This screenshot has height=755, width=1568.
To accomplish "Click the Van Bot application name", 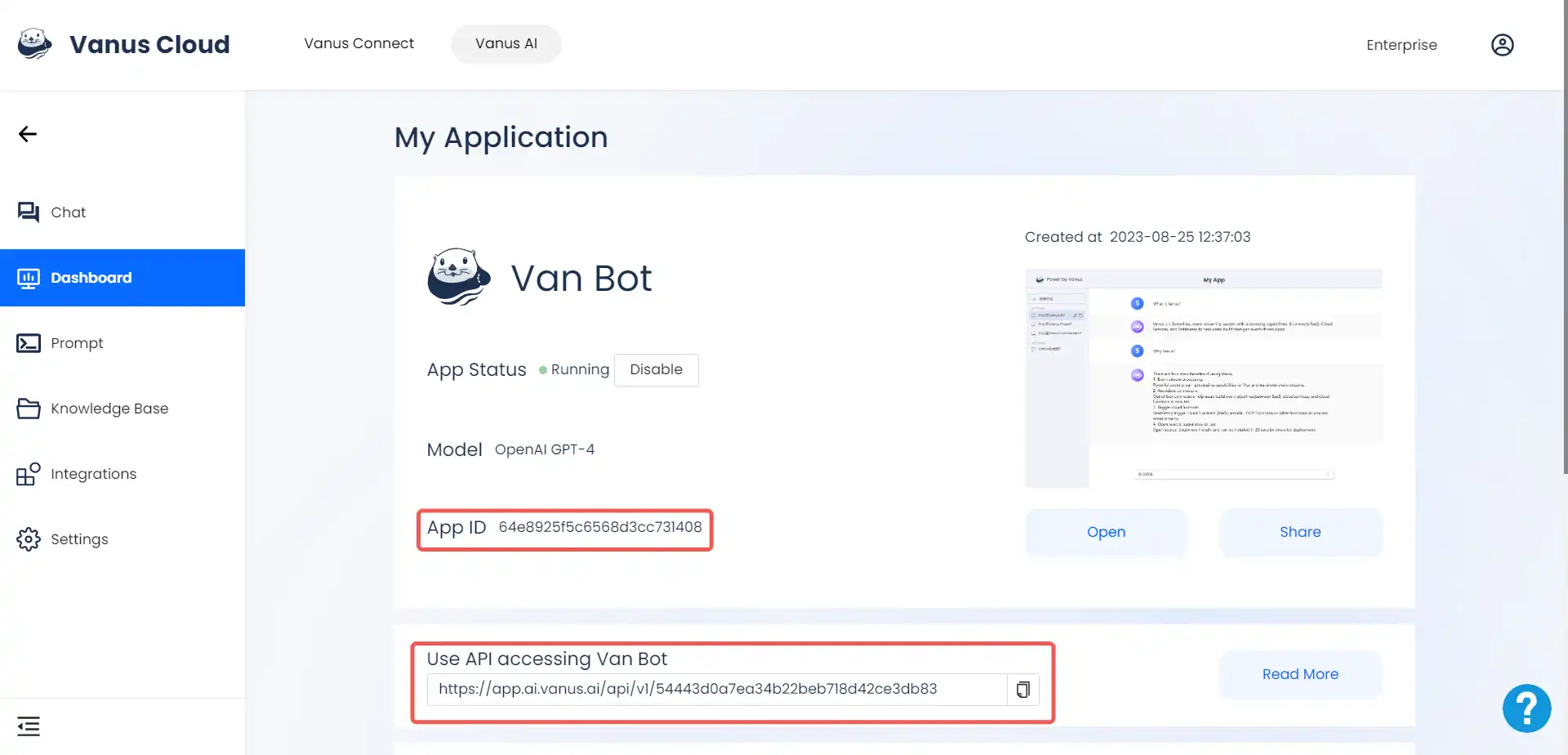I will pos(581,278).
